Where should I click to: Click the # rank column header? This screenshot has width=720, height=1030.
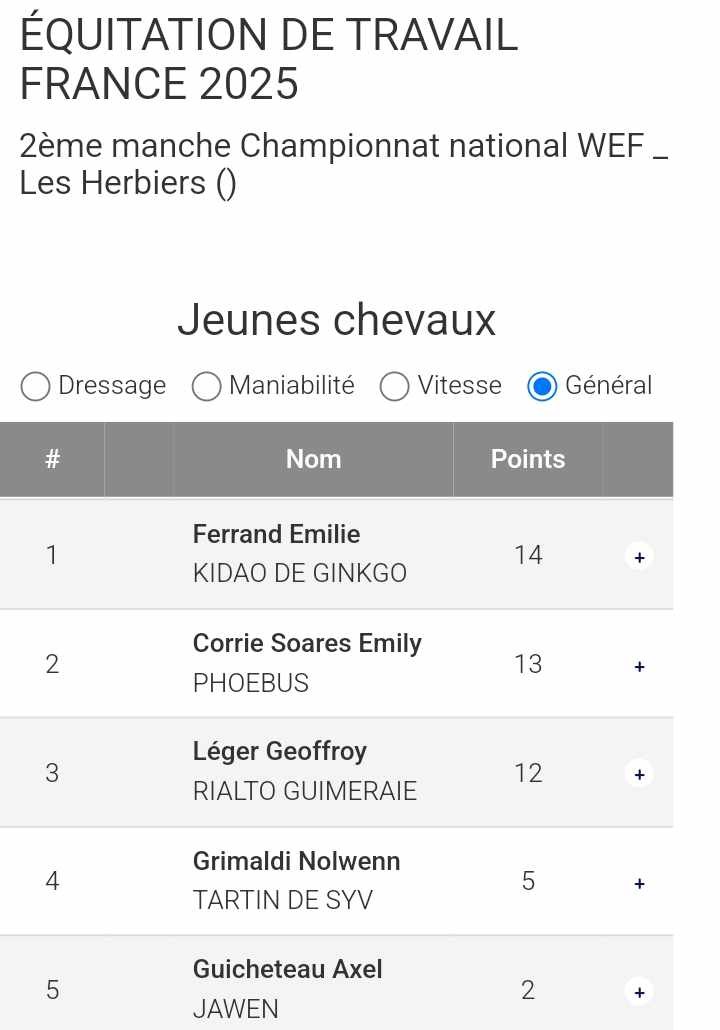coord(52,459)
